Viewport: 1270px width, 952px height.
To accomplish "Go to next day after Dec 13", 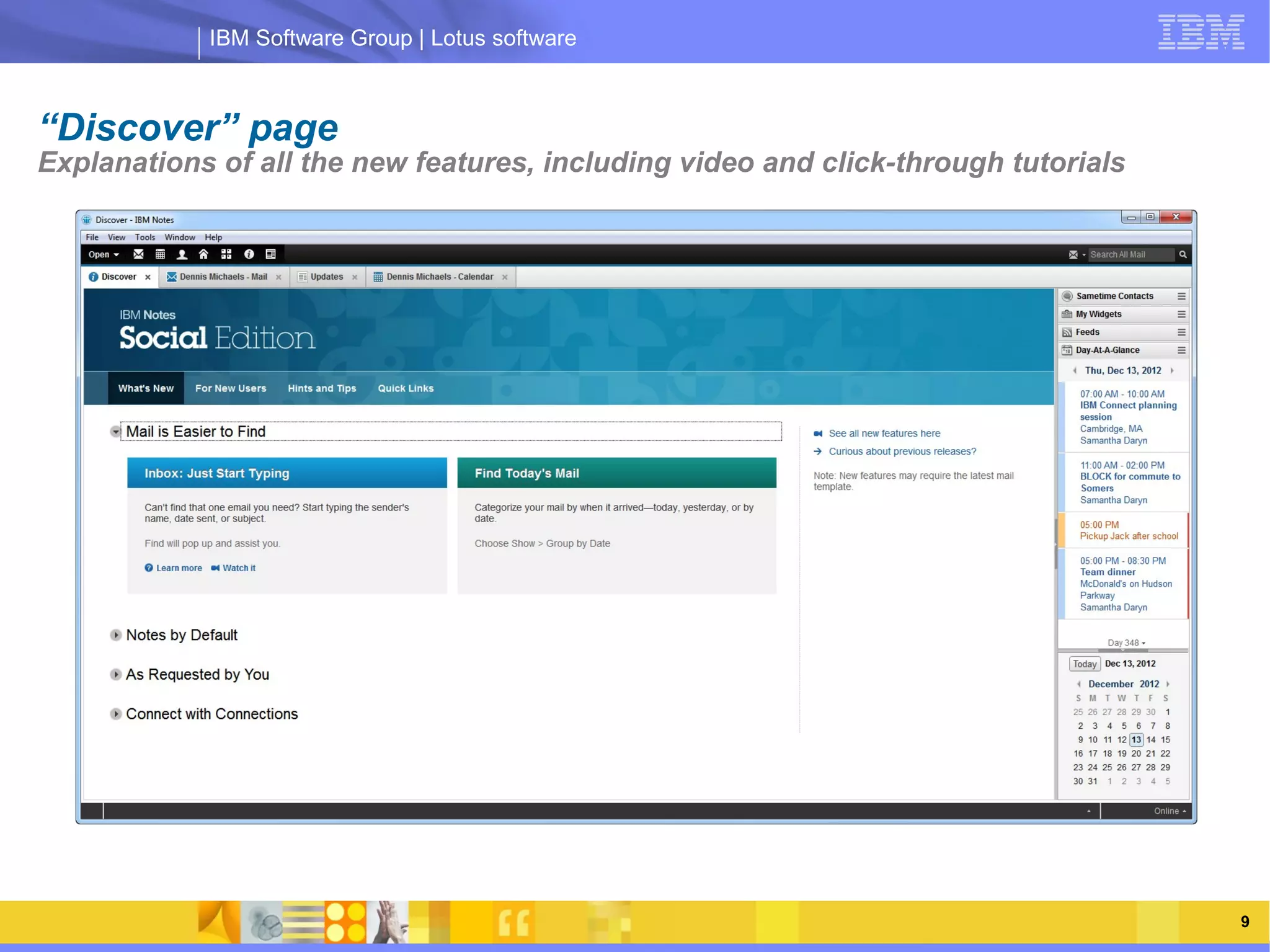I will (x=1171, y=371).
